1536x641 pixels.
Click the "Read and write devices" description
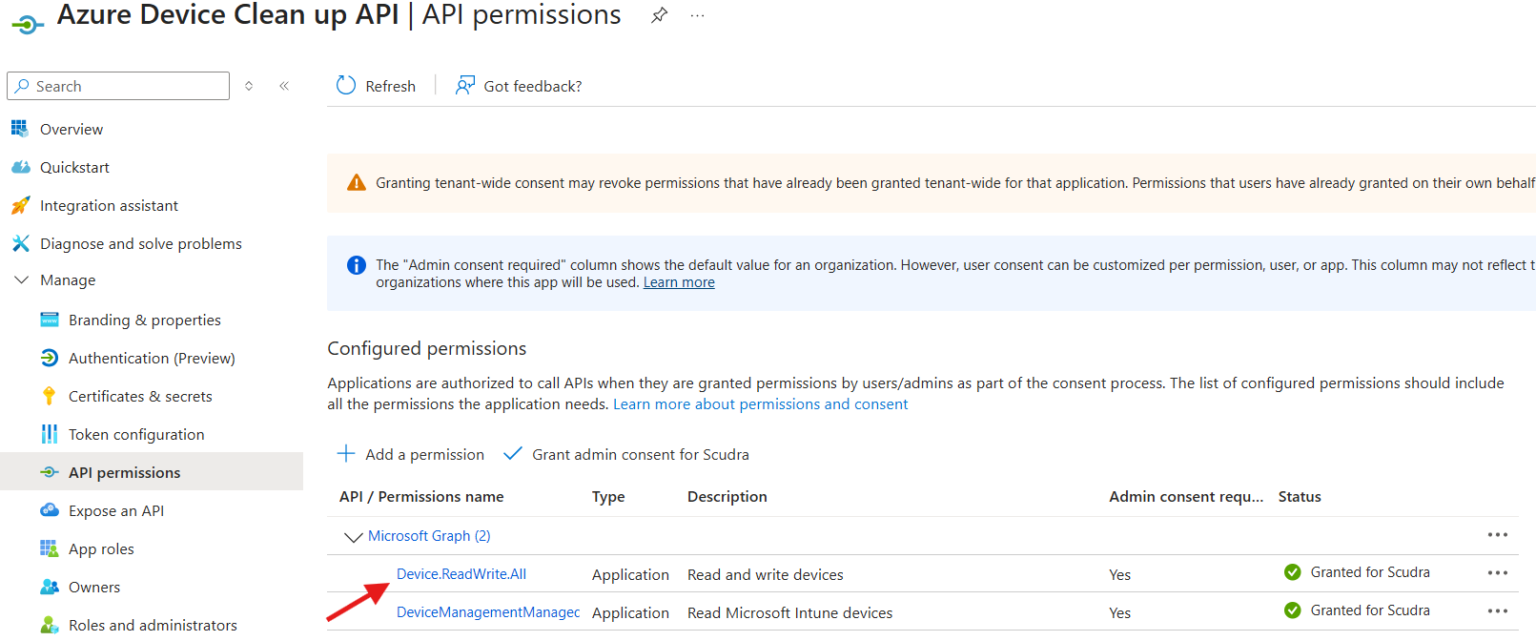click(765, 575)
